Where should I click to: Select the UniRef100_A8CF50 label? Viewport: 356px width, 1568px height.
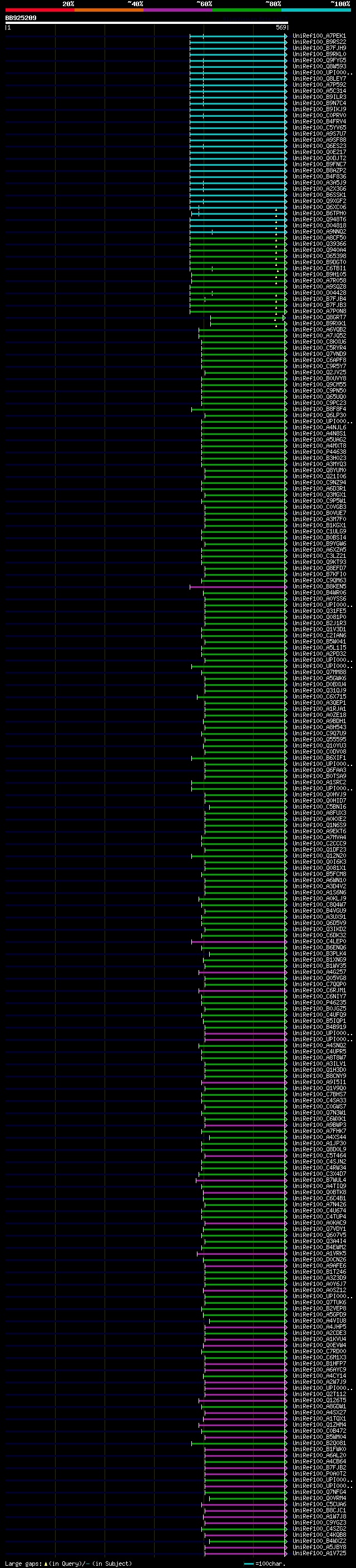click(319, 238)
